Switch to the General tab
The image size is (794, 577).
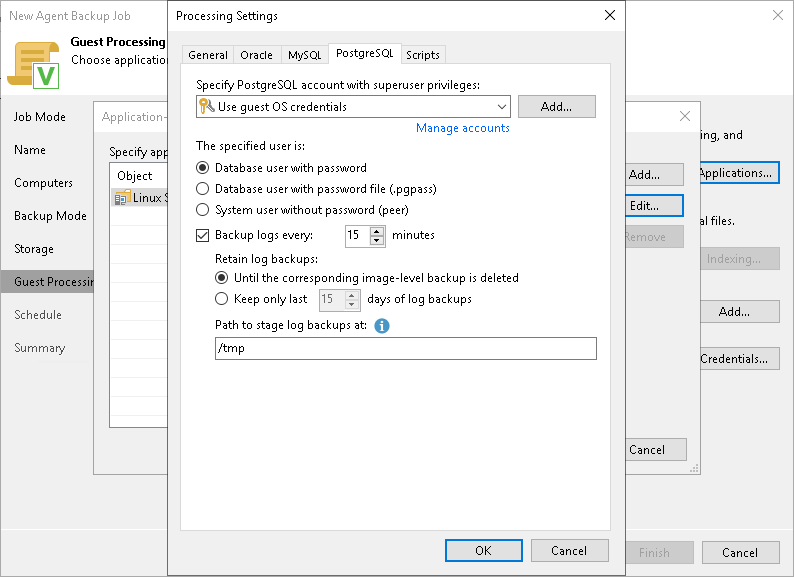tap(208, 55)
